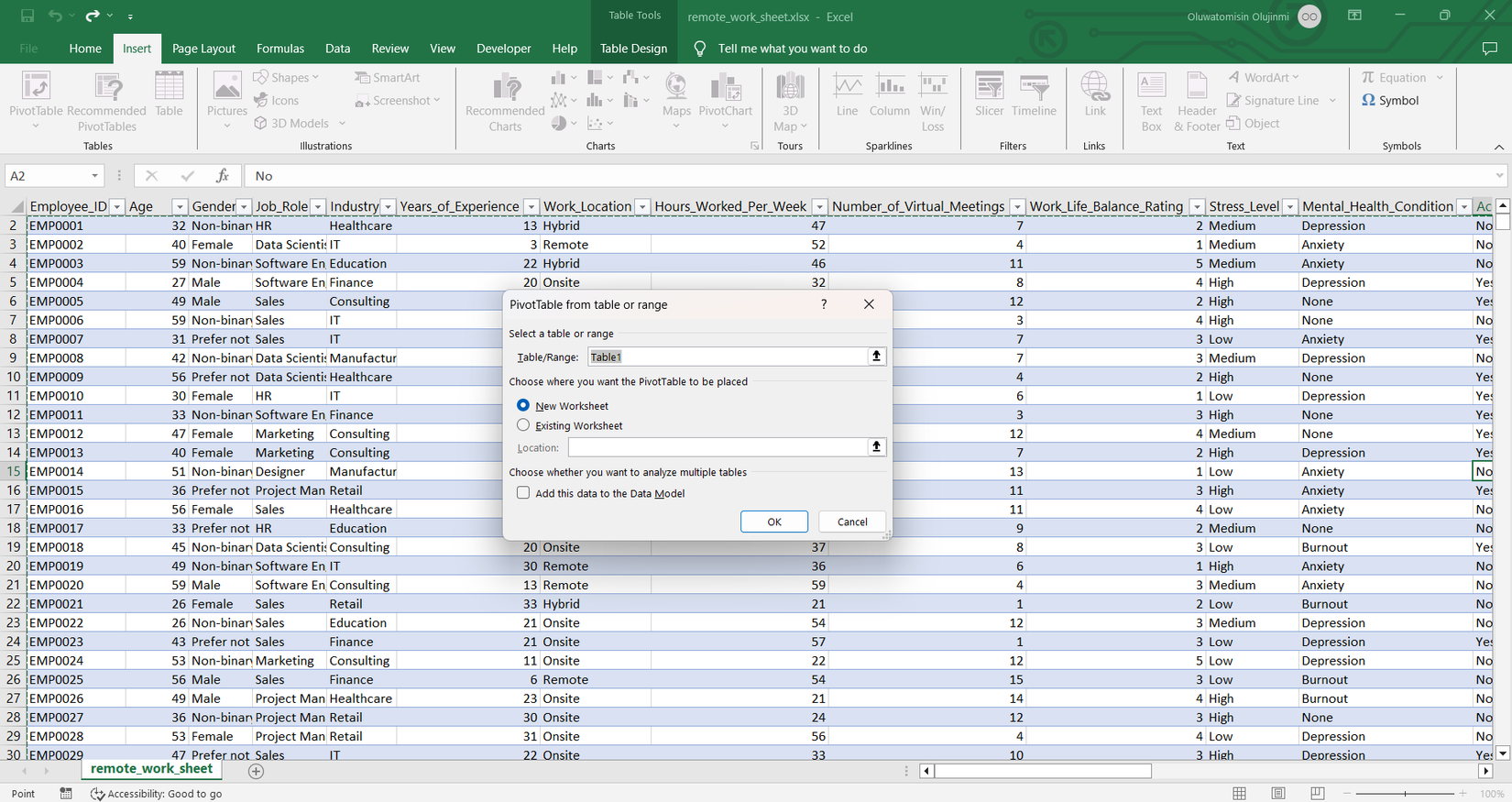This screenshot has height=802, width=1512.
Task: Click the Symbol icon in the ribbon
Action: 1390,101
